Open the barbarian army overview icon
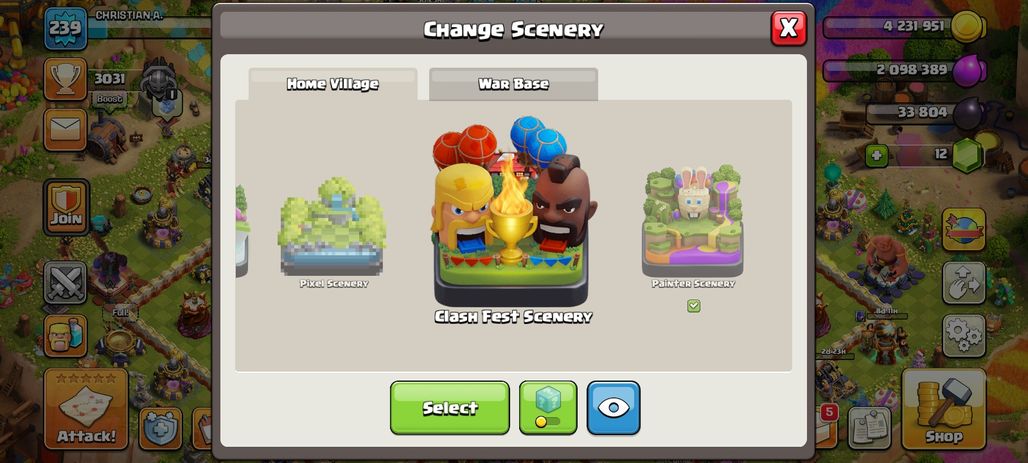 click(x=66, y=336)
